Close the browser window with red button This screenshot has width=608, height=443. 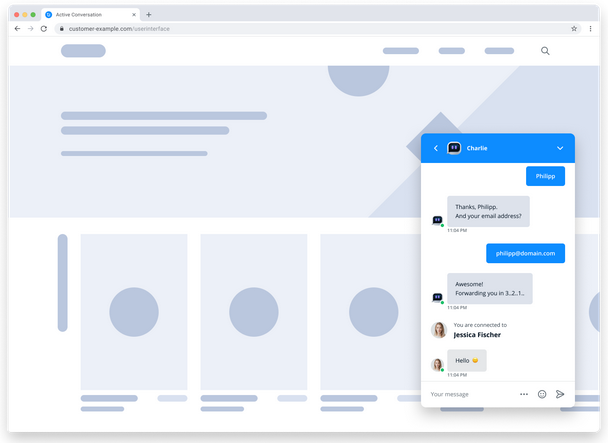(16, 15)
